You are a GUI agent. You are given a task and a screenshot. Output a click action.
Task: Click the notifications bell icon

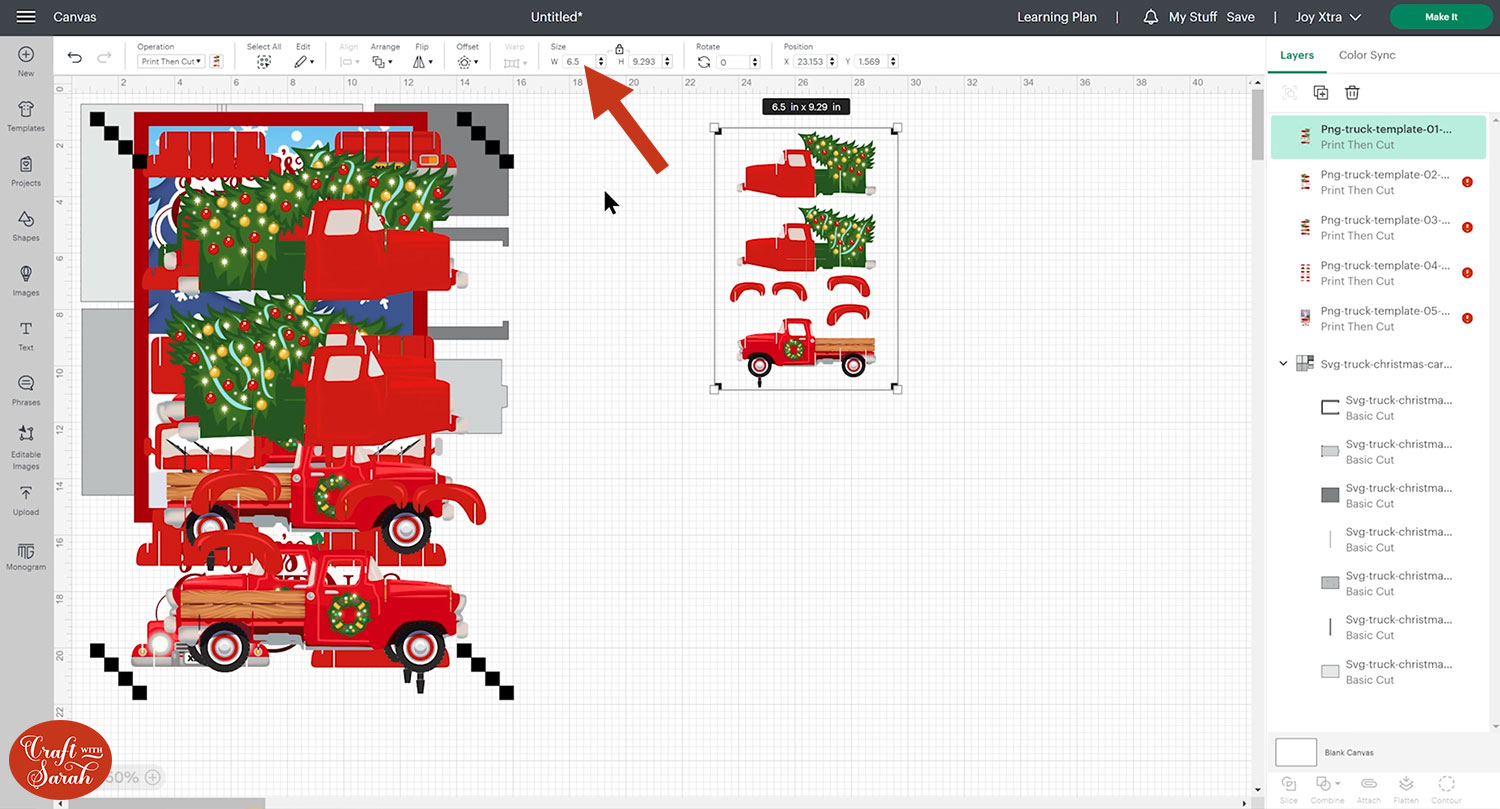pos(1151,17)
